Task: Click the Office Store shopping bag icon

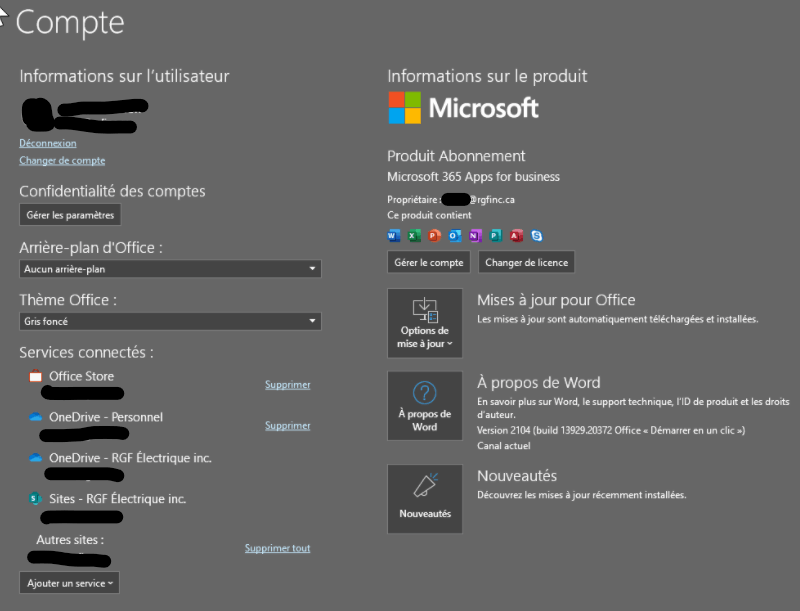Action: [x=35, y=376]
